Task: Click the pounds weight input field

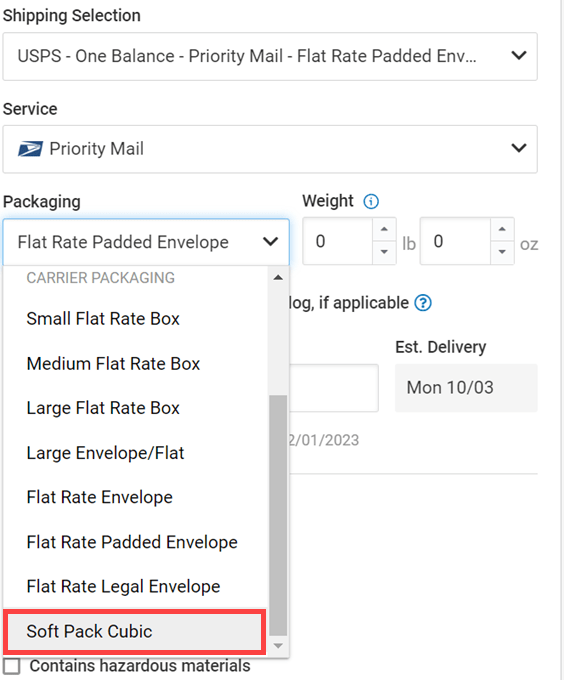Action: (338, 242)
